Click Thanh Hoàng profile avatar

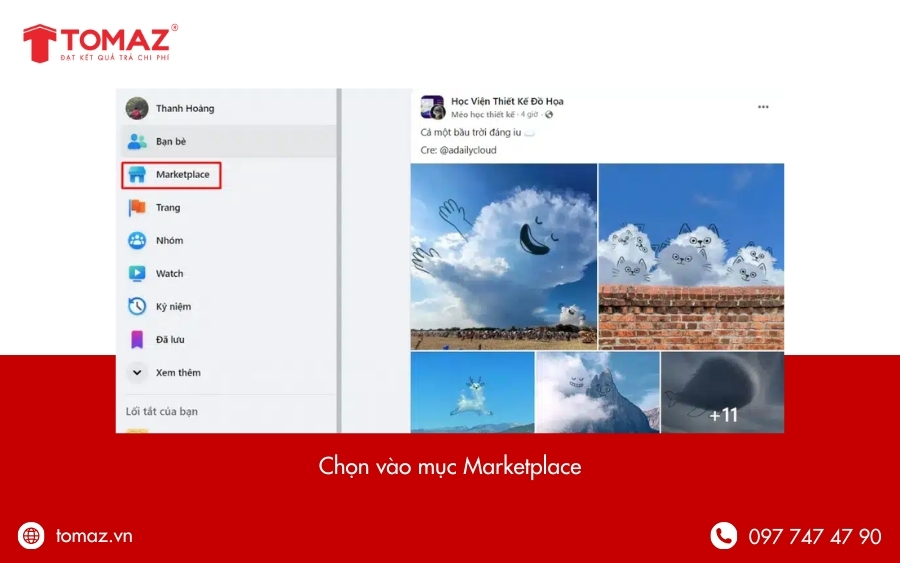pyautogui.click(x=137, y=108)
